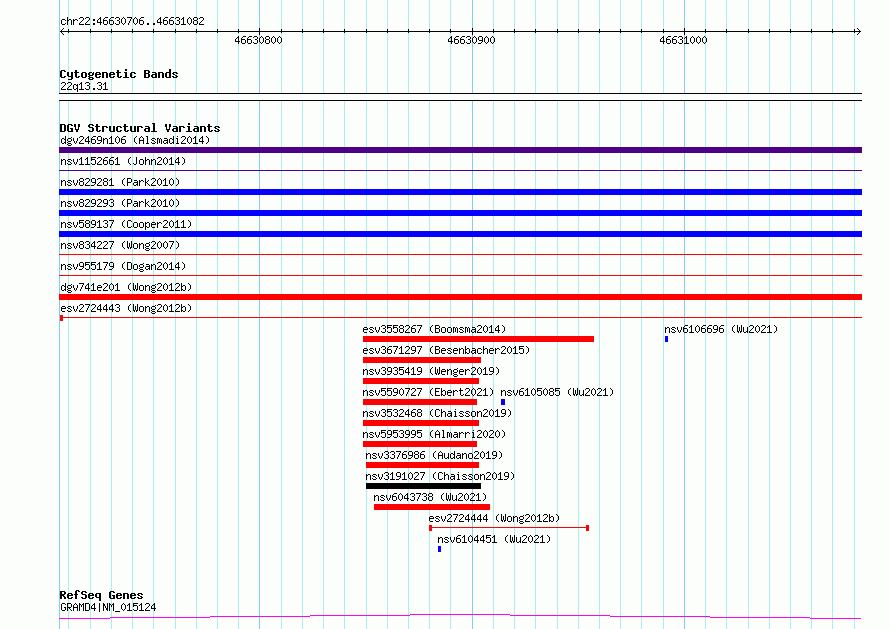Click the nsv6105085 (Wu2021) label
This screenshot has width=890, height=629.
point(557,392)
